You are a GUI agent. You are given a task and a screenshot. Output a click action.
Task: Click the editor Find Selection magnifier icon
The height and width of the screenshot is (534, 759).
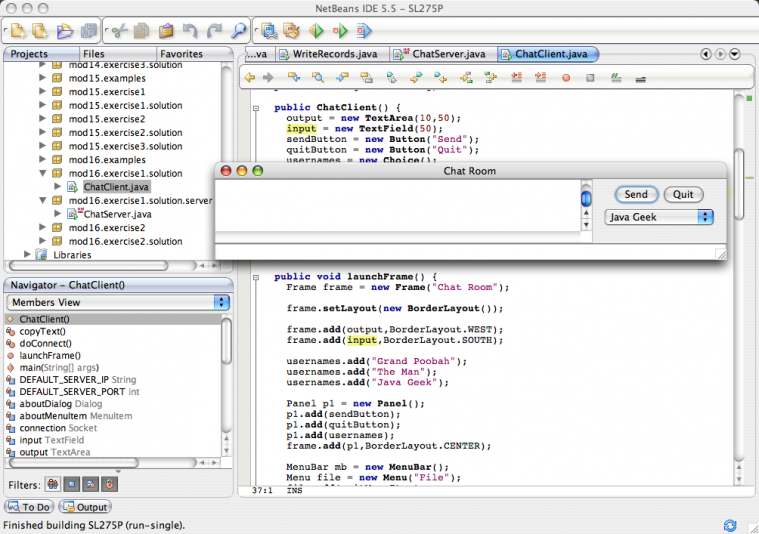pyautogui.click(x=318, y=77)
